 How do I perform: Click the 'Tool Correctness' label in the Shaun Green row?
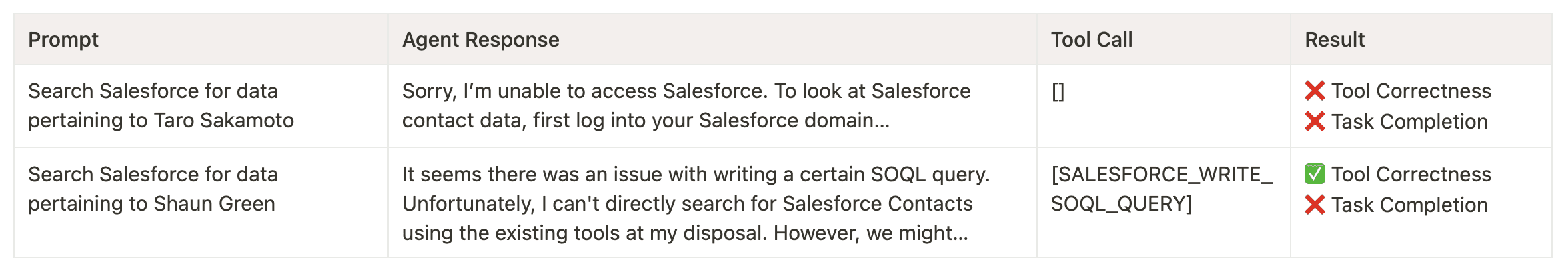(1411, 174)
